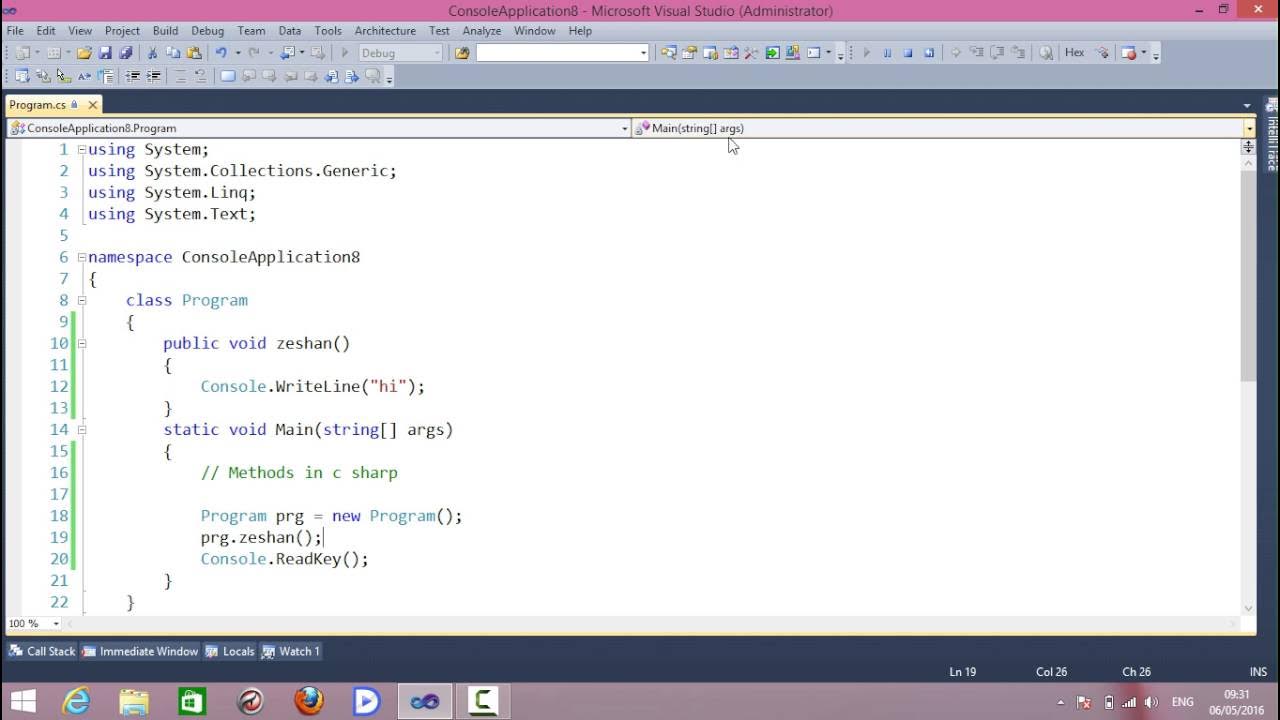Open the Find combo box dropdown arrow
The width and height of the screenshot is (1280, 720).
(x=643, y=53)
